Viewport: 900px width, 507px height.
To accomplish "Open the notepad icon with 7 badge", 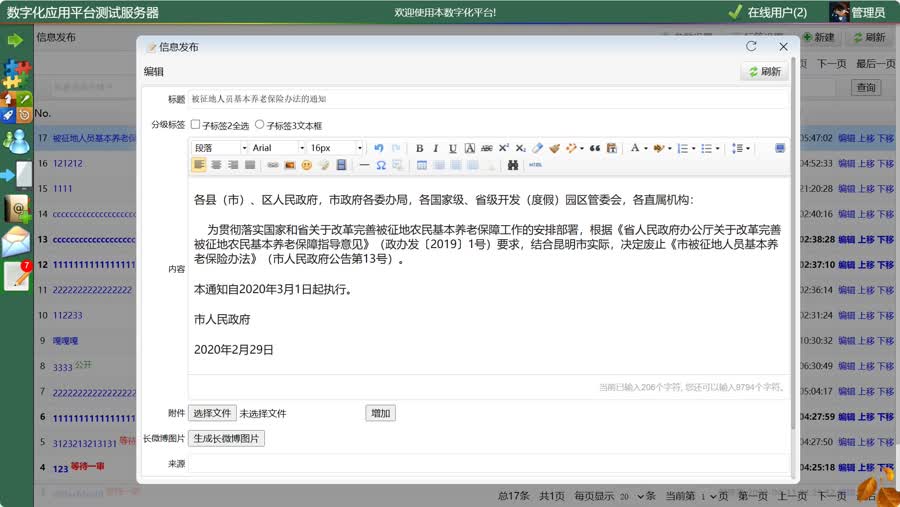I will (x=17, y=276).
